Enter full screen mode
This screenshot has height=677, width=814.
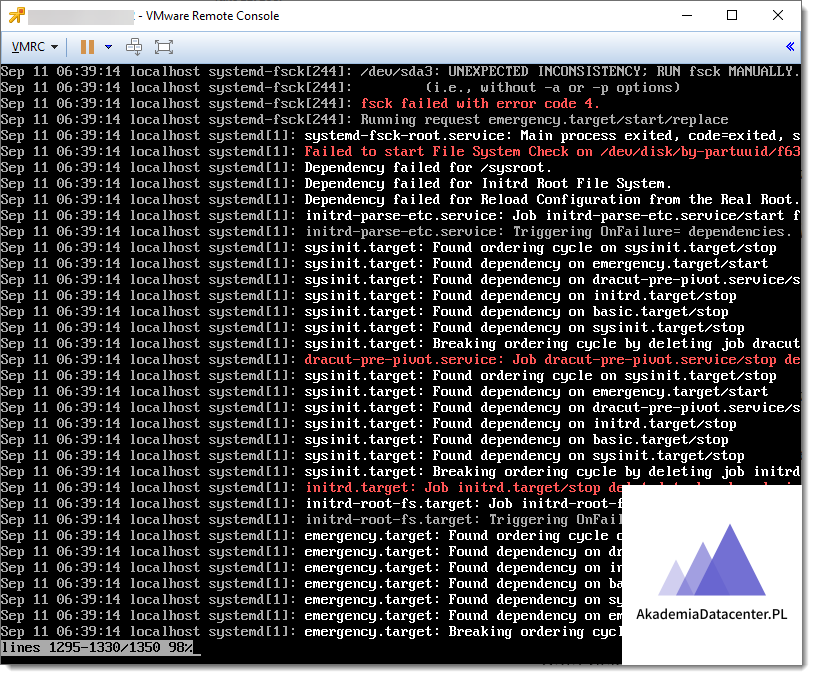coord(164,47)
